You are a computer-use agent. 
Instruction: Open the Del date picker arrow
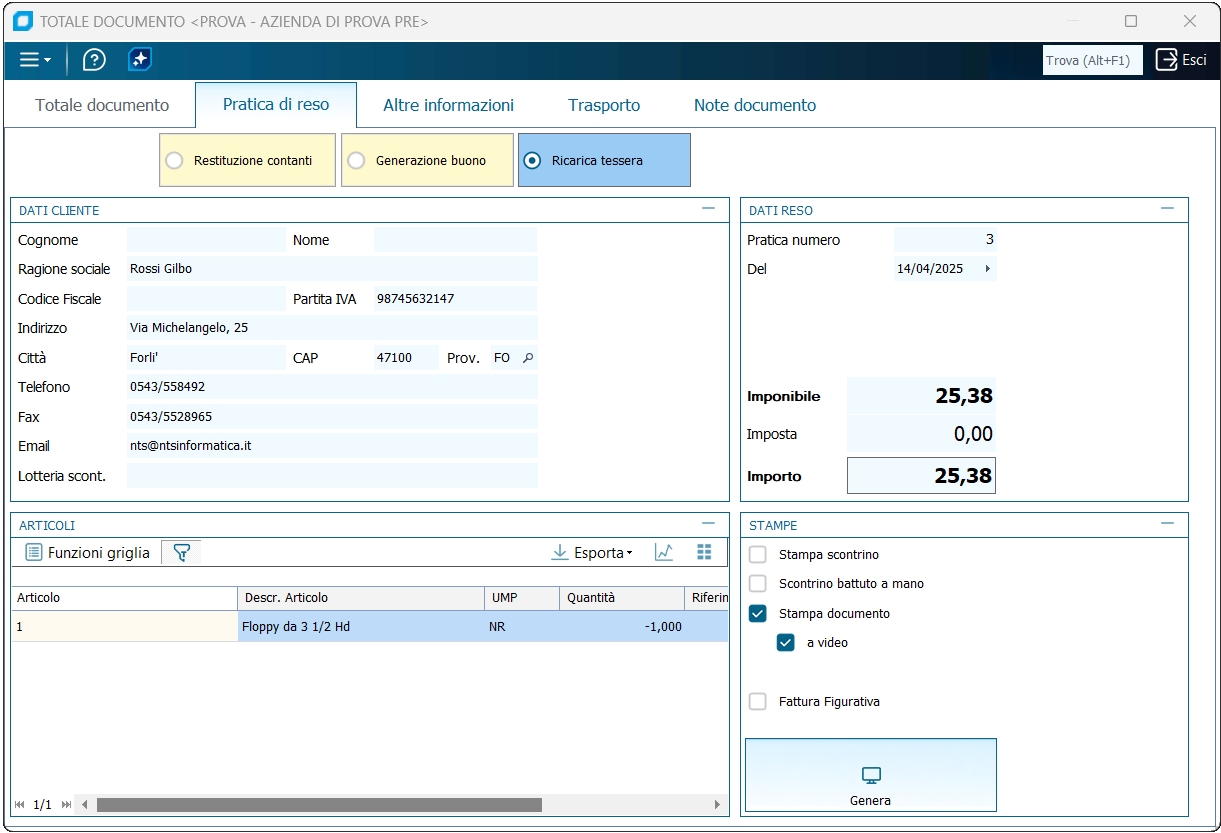pos(988,269)
